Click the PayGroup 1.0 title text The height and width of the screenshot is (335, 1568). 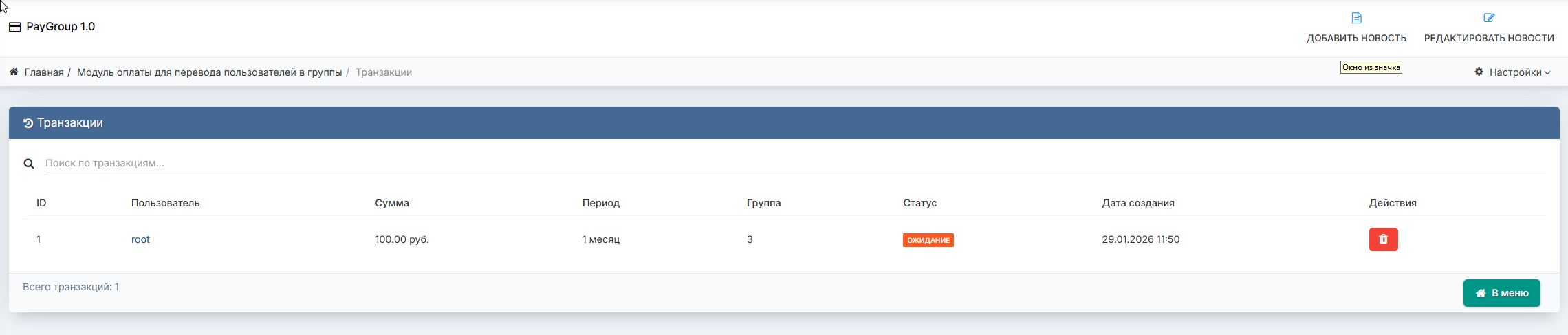(x=61, y=27)
